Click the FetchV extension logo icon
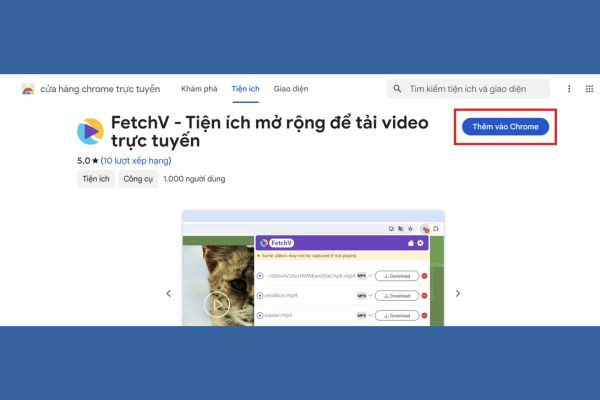 tap(90, 132)
